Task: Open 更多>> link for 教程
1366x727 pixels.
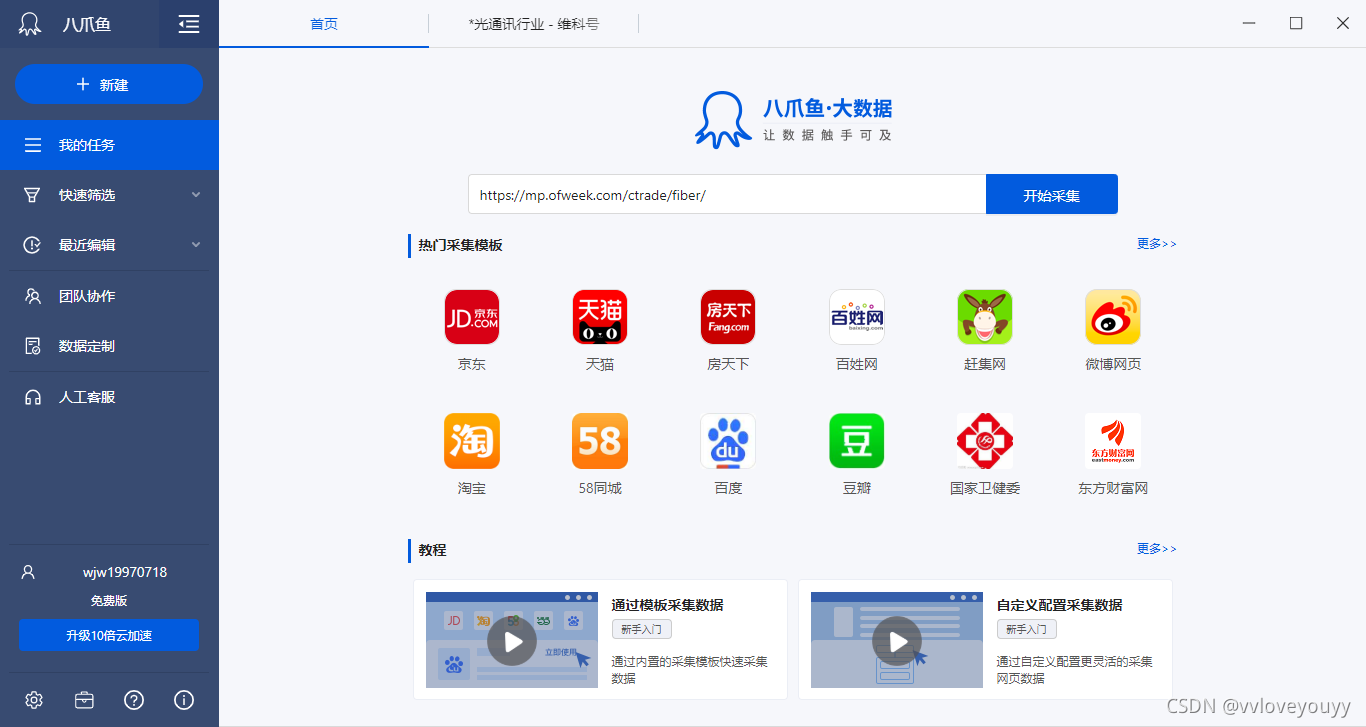Action: pos(1157,549)
